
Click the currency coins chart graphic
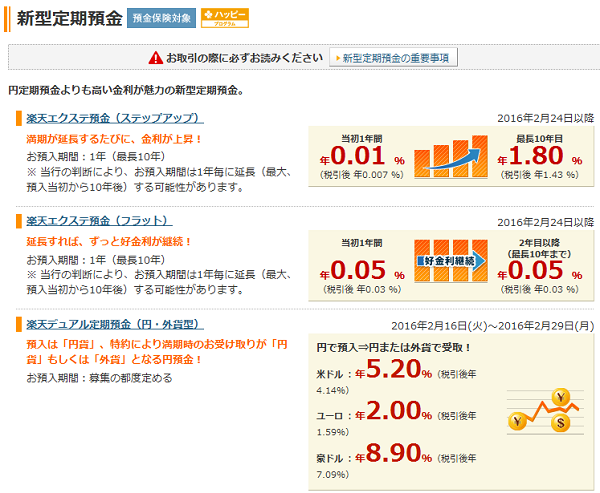[546, 411]
